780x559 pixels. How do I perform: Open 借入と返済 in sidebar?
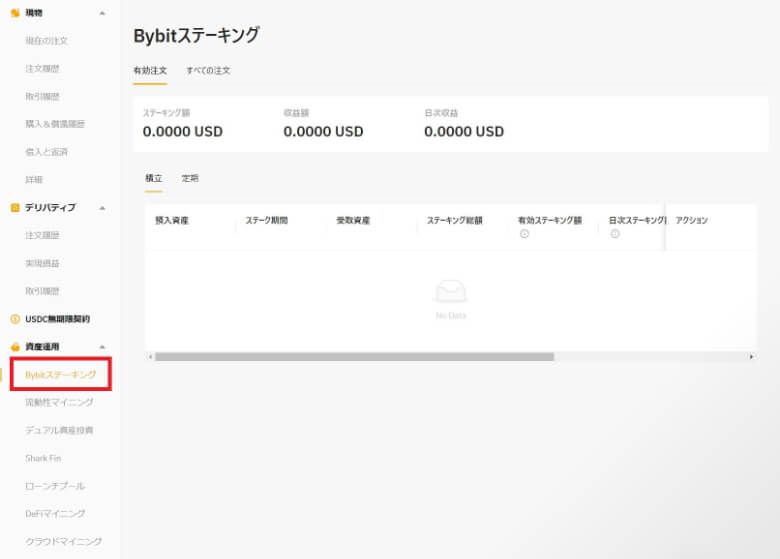[46, 152]
